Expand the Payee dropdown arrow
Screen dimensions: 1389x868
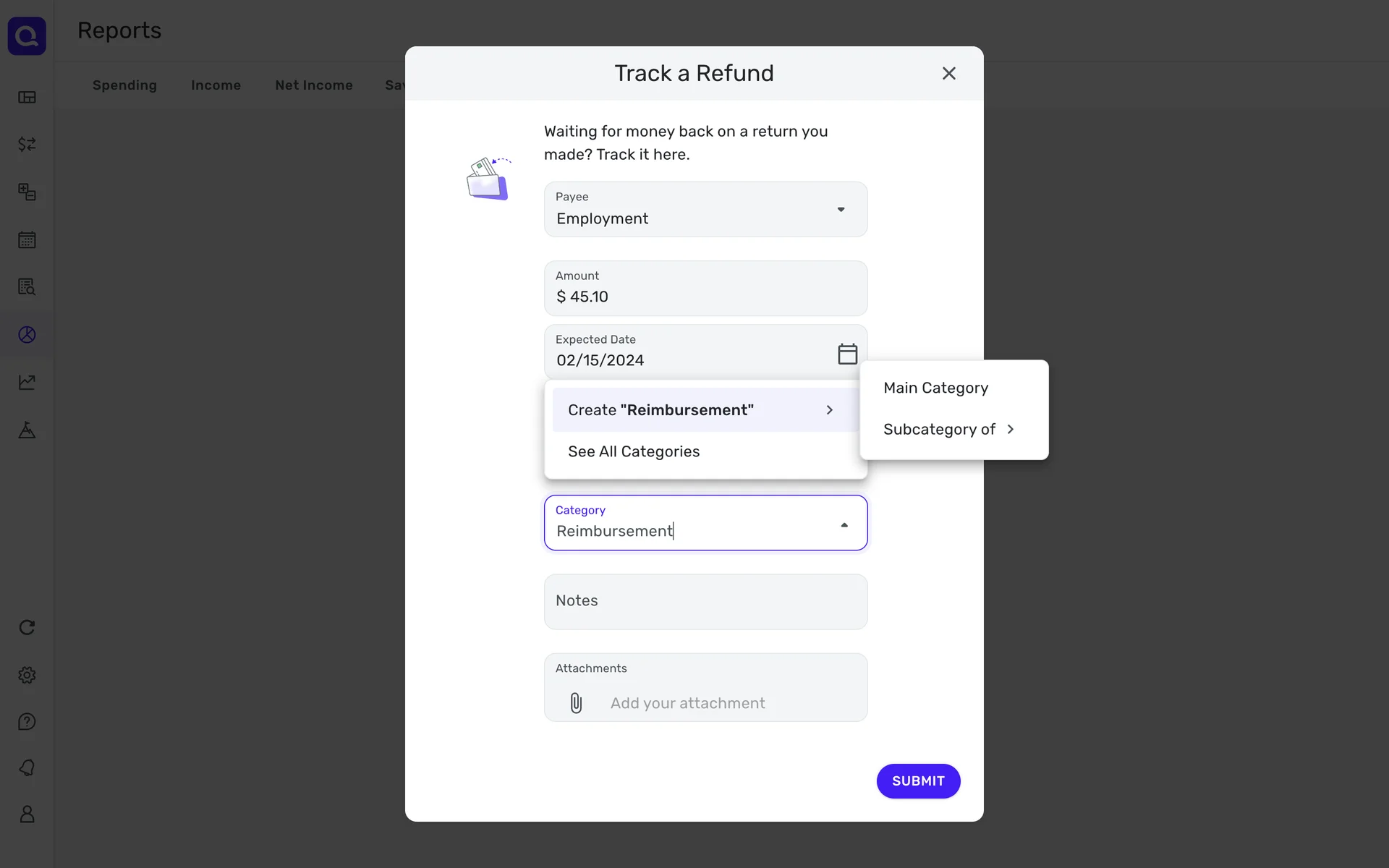(x=841, y=210)
